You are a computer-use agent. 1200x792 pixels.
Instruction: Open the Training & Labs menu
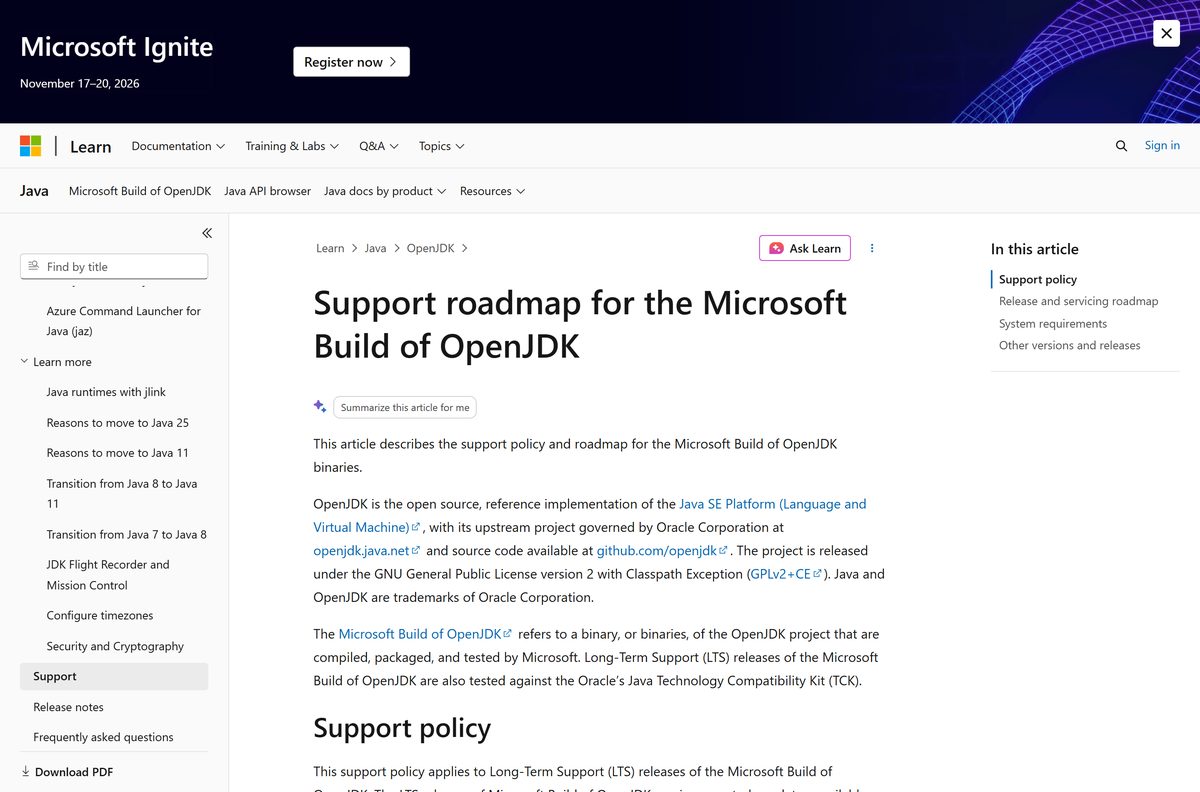[292, 146]
